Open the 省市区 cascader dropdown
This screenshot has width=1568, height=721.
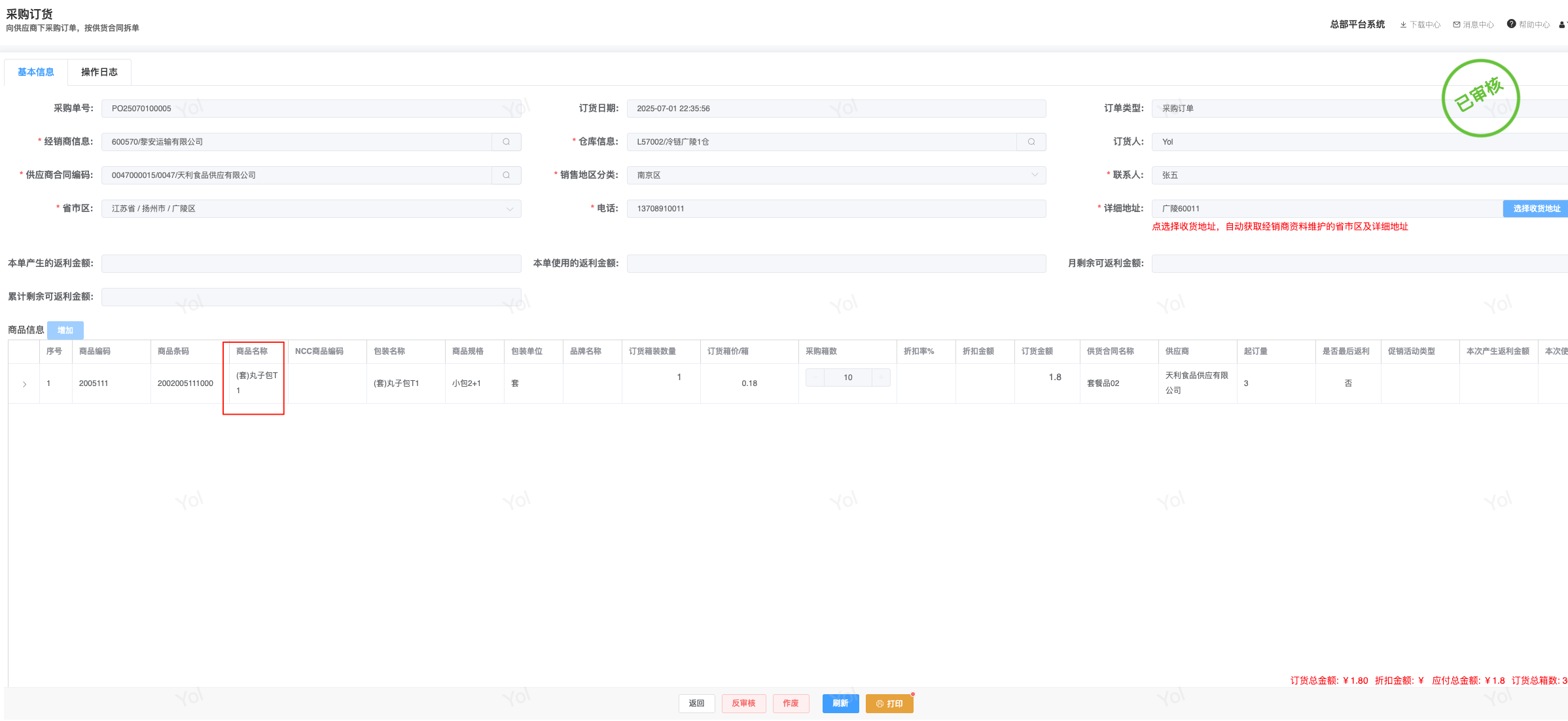click(x=311, y=209)
